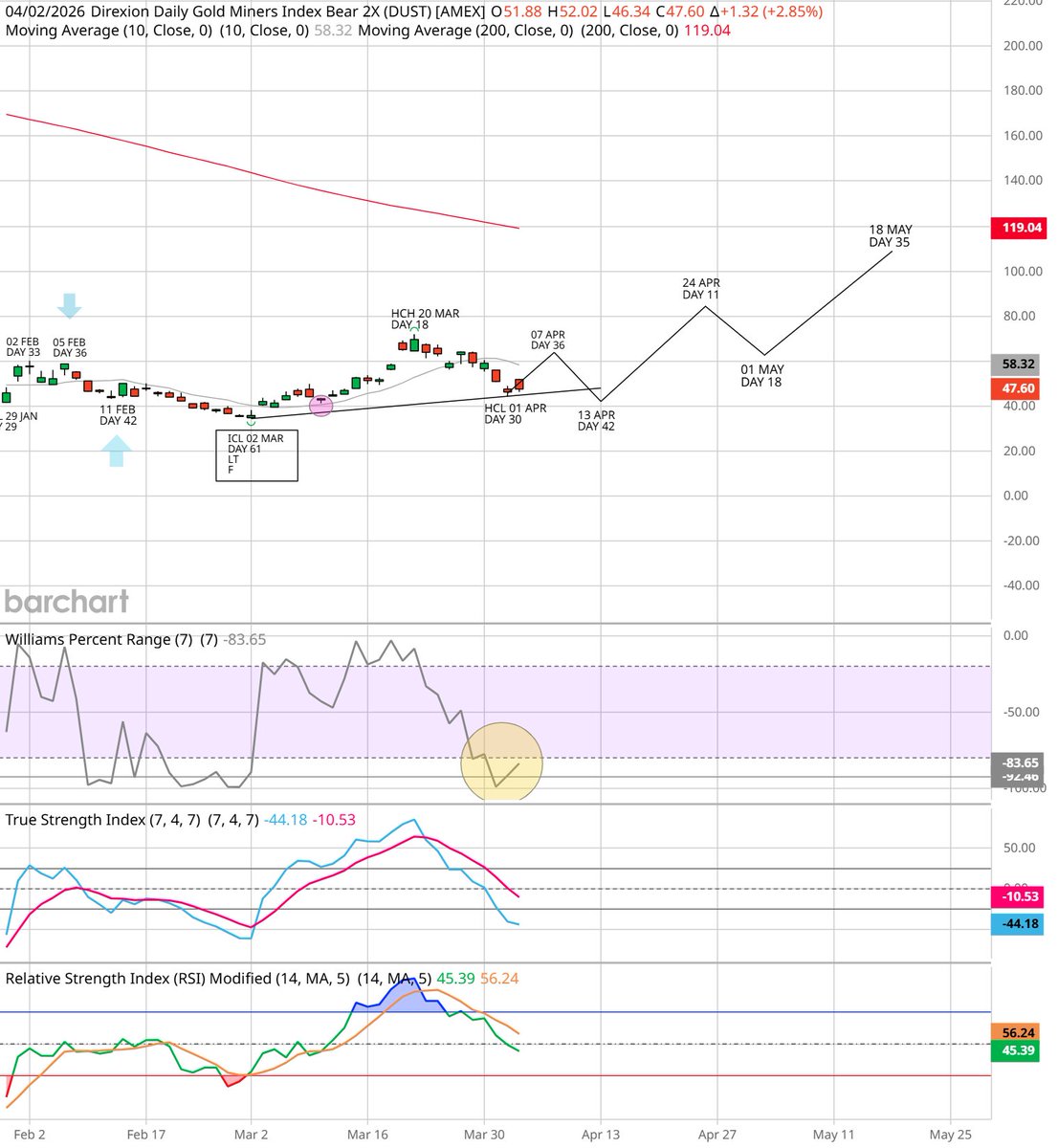
Task: Select the light-blue down arrow marker
Action: [69, 306]
